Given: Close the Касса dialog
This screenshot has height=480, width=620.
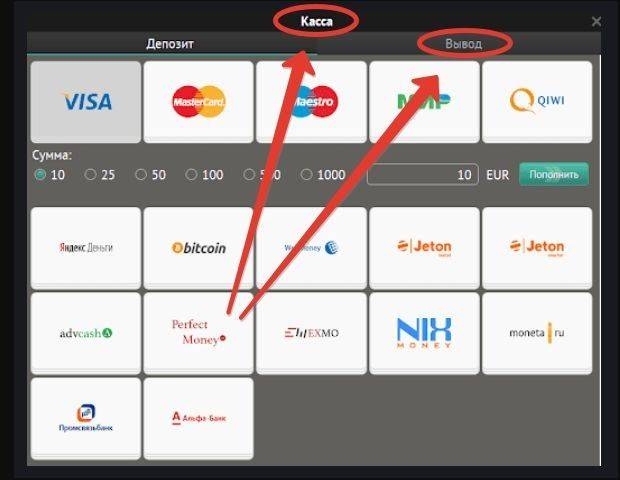Looking at the screenshot, I should click(596, 21).
